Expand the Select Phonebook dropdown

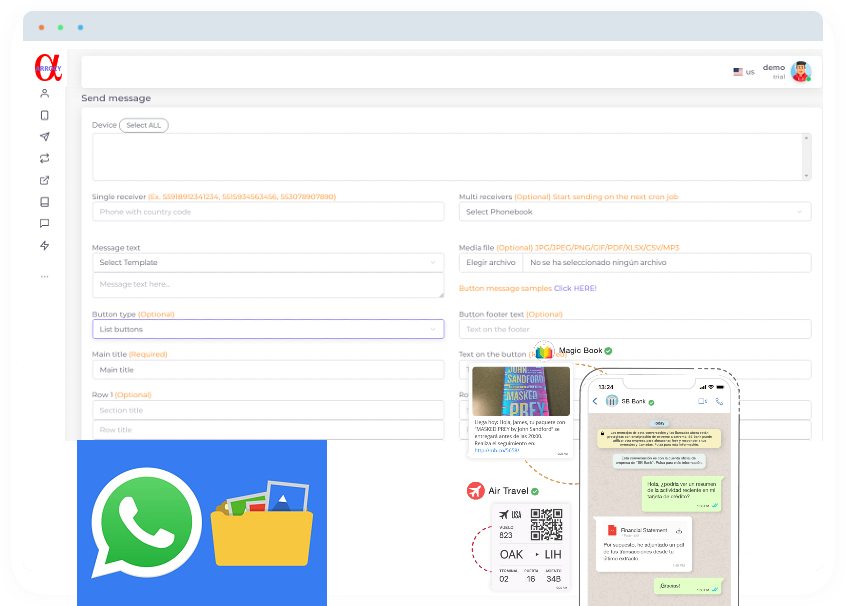pos(634,212)
